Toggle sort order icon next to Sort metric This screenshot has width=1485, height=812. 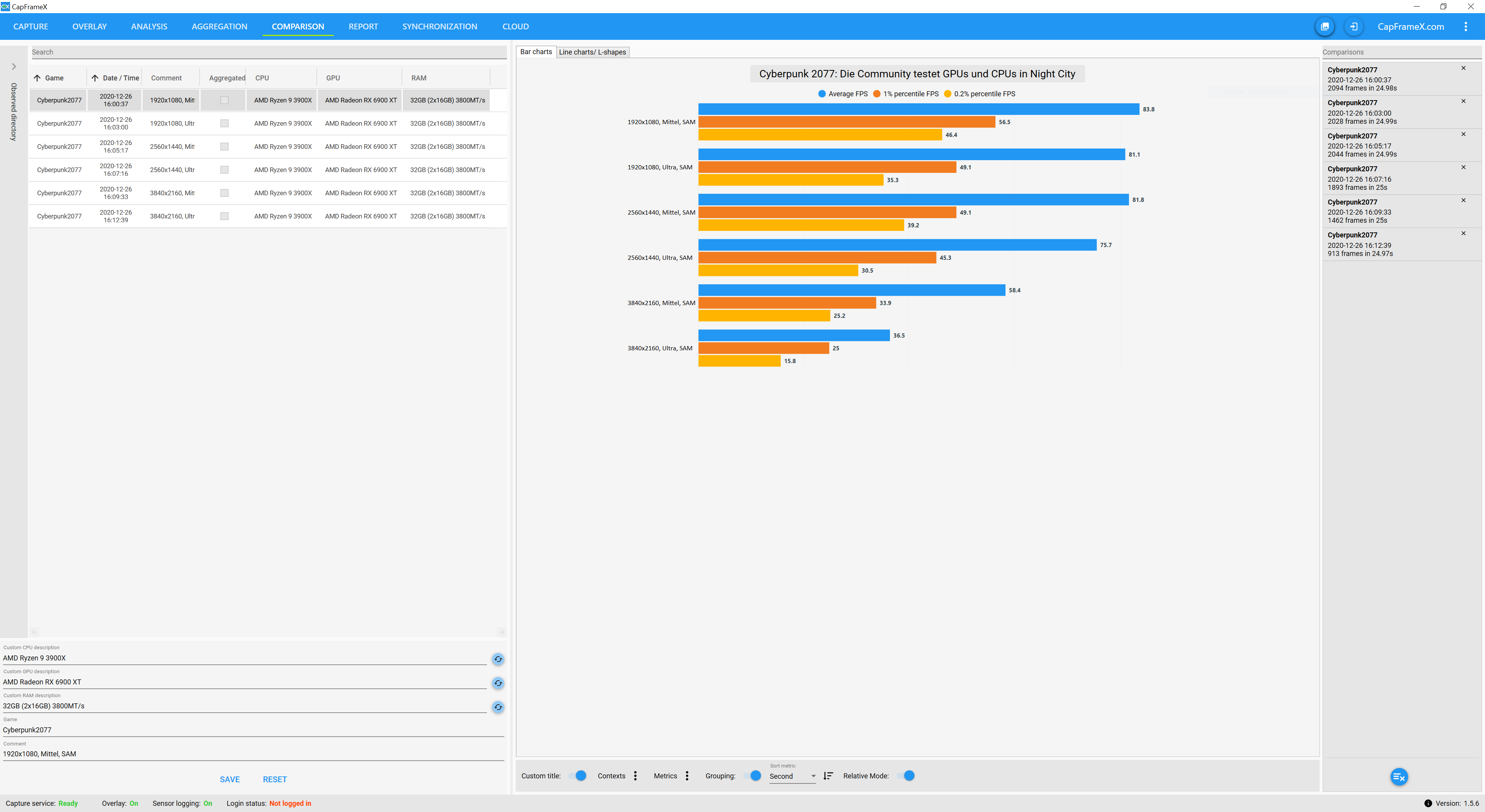(828, 776)
